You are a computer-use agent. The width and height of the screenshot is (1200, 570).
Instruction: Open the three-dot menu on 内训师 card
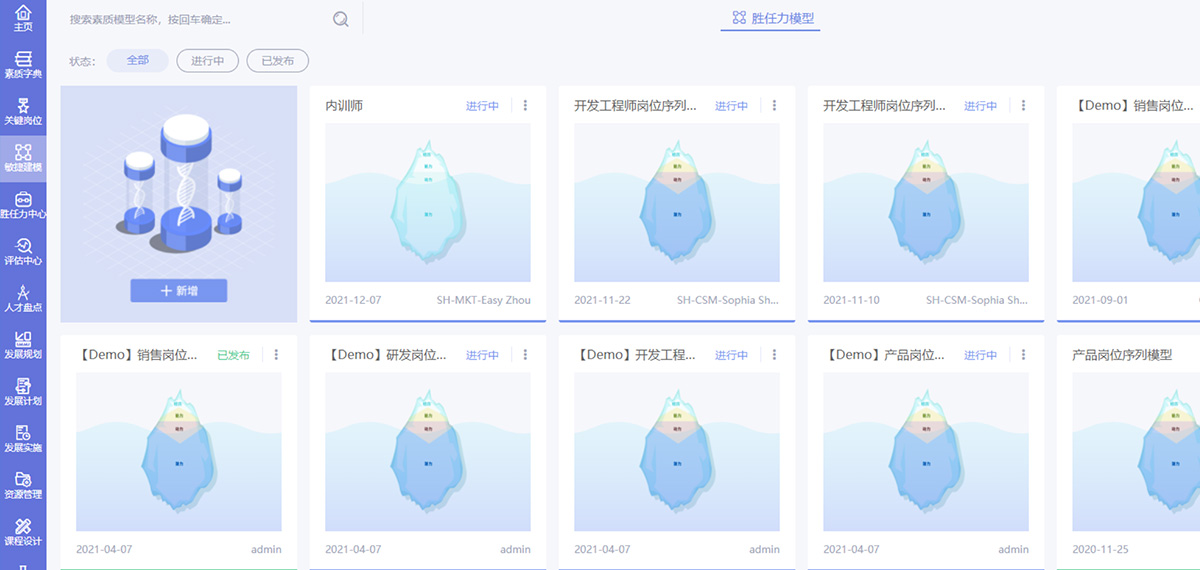[526, 105]
